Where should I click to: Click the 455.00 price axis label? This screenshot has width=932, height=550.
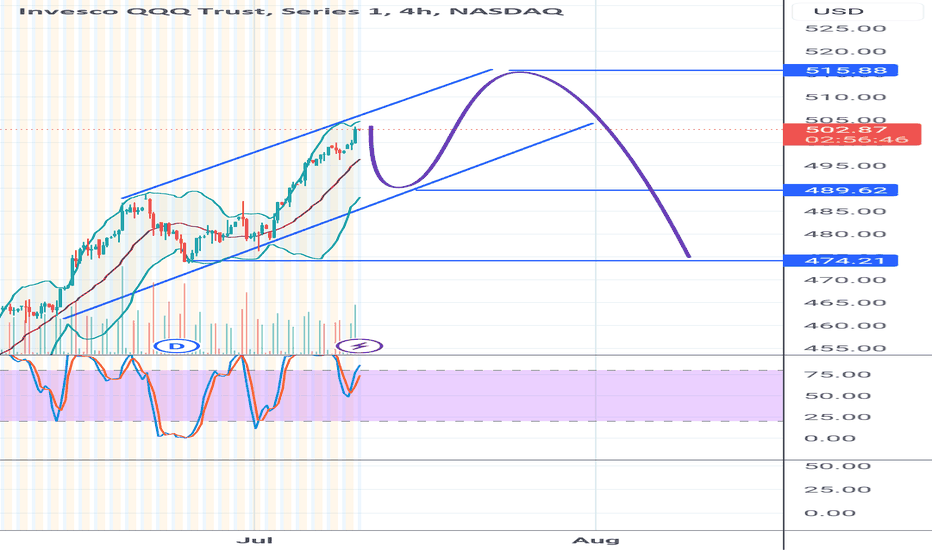click(845, 348)
